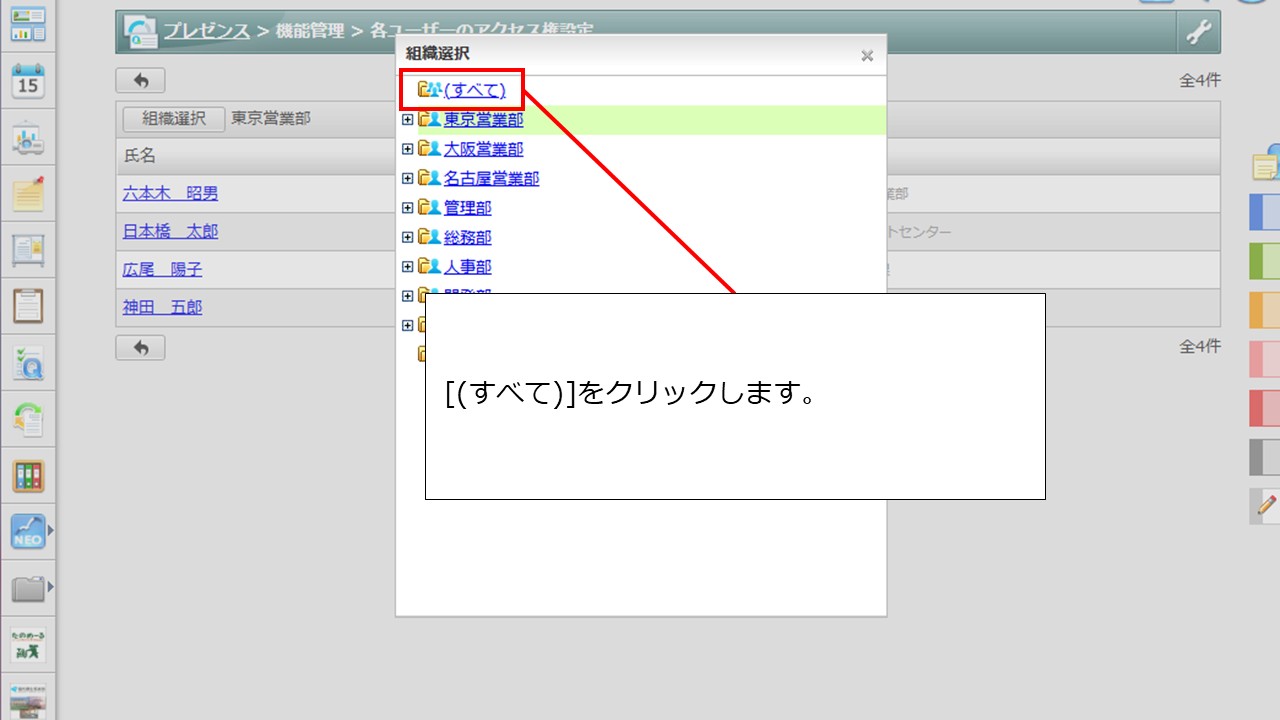The height and width of the screenshot is (720, 1280).
Task: Close the 組織選択 dialog
Action: click(x=867, y=56)
